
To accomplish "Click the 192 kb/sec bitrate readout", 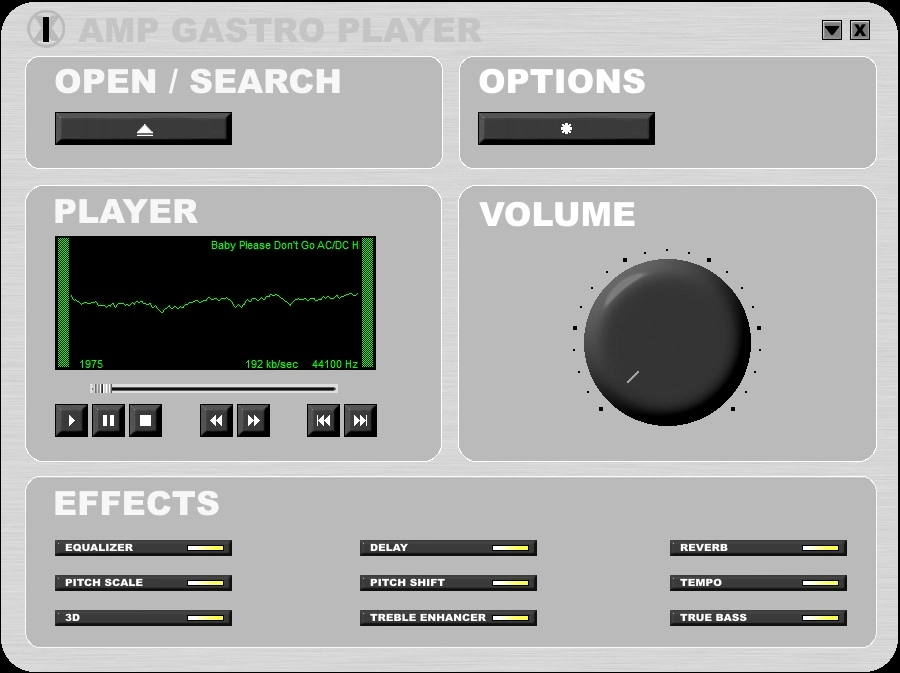I will [271, 364].
